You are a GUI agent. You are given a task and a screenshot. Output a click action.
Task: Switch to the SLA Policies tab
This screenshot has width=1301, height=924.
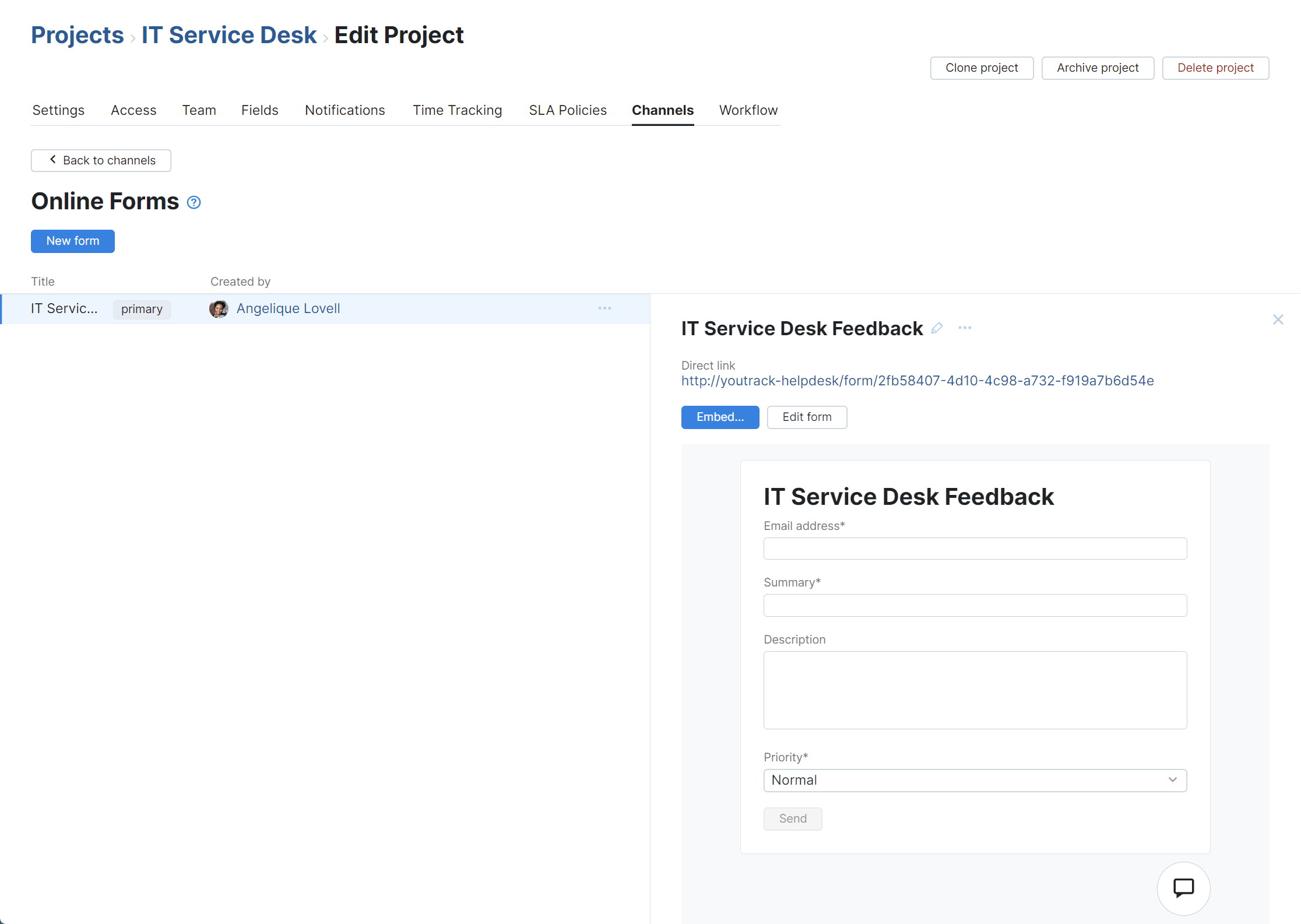click(x=568, y=110)
